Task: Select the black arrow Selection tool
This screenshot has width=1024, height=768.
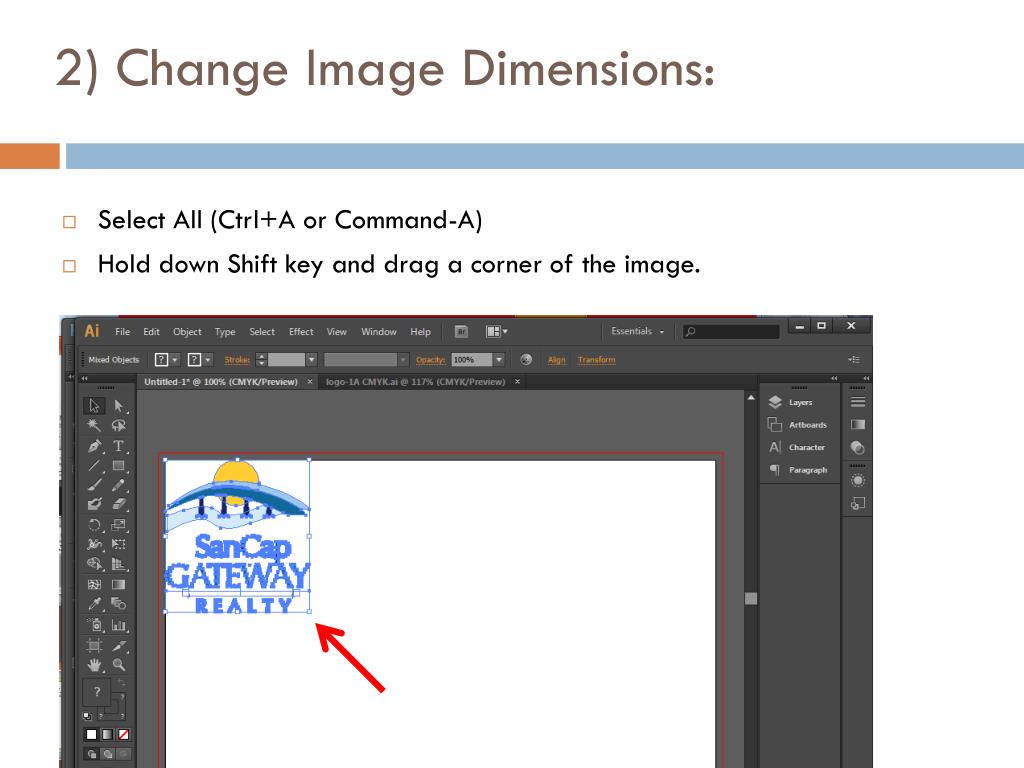Action: pos(94,406)
